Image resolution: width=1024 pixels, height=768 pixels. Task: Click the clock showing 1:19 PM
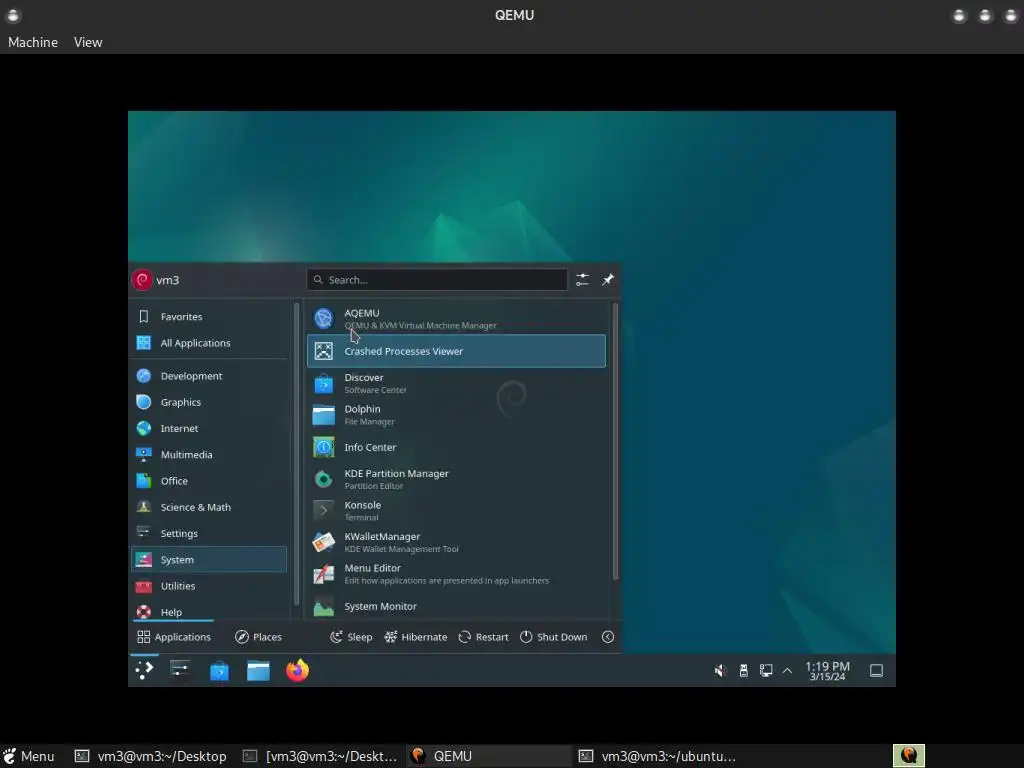tap(827, 671)
